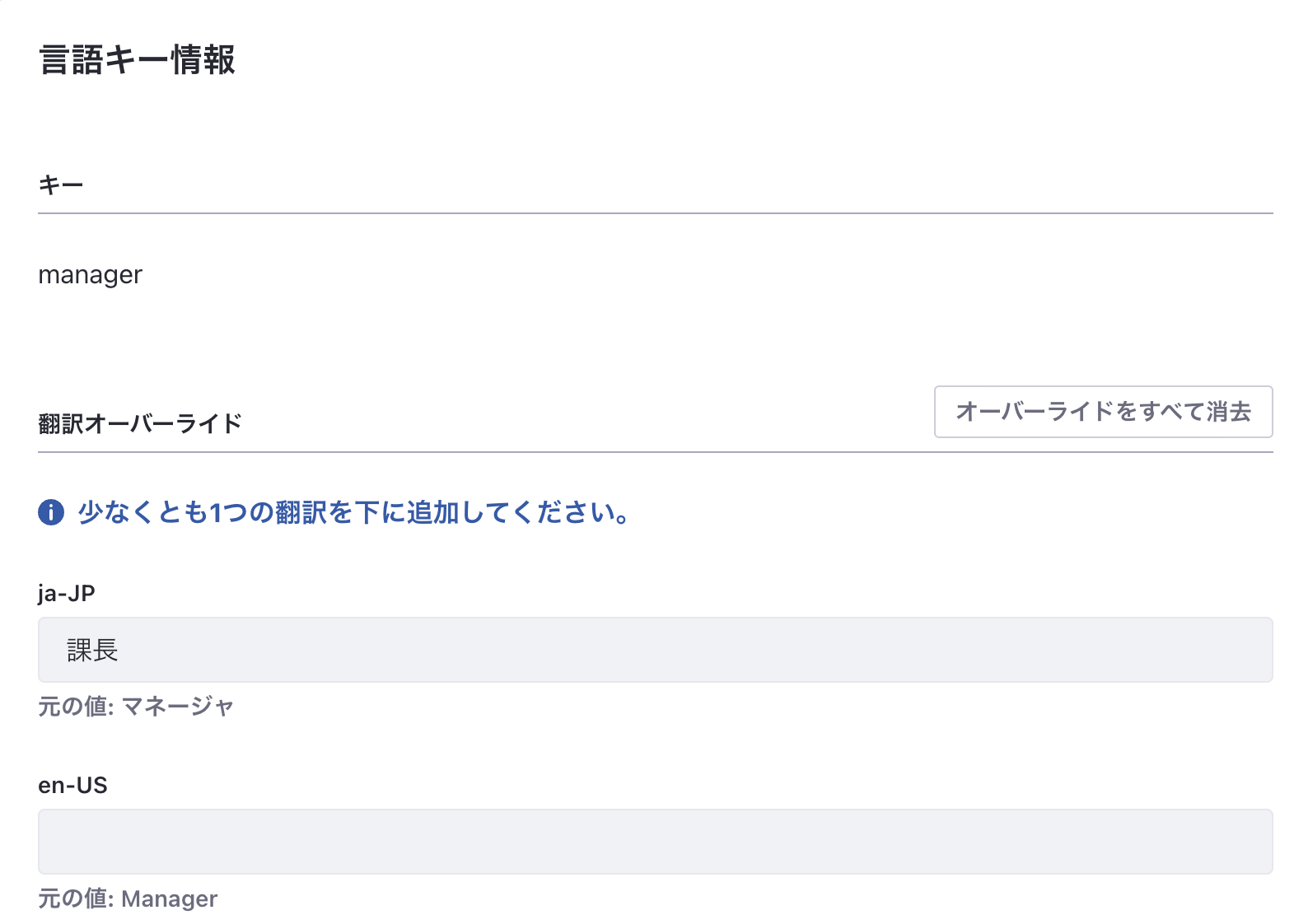The width and height of the screenshot is (1308, 924).
Task: Click the en-US field label
Action: coord(72,785)
